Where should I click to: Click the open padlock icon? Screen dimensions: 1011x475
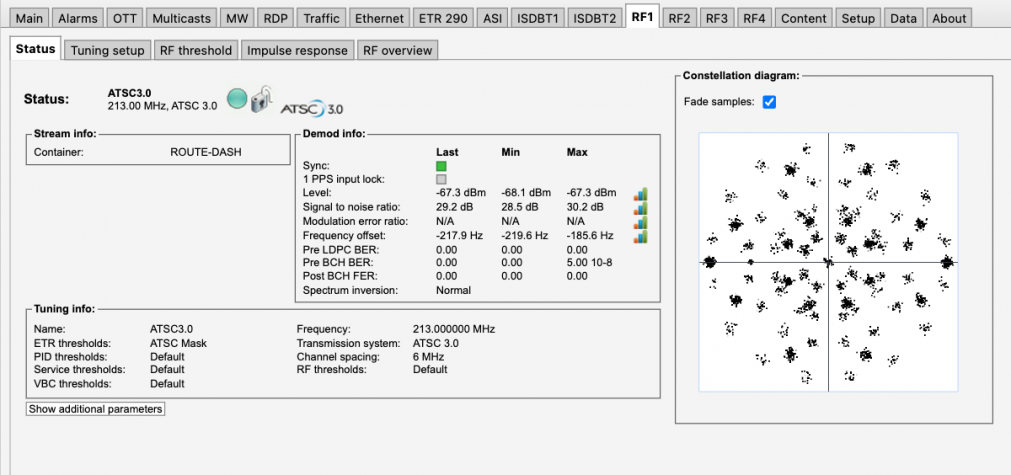point(259,100)
